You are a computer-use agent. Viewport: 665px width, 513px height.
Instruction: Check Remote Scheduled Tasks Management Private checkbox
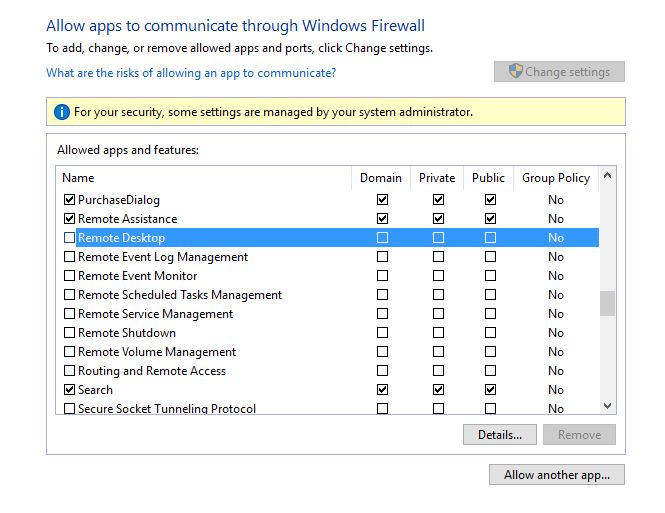click(x=438, y=294)
